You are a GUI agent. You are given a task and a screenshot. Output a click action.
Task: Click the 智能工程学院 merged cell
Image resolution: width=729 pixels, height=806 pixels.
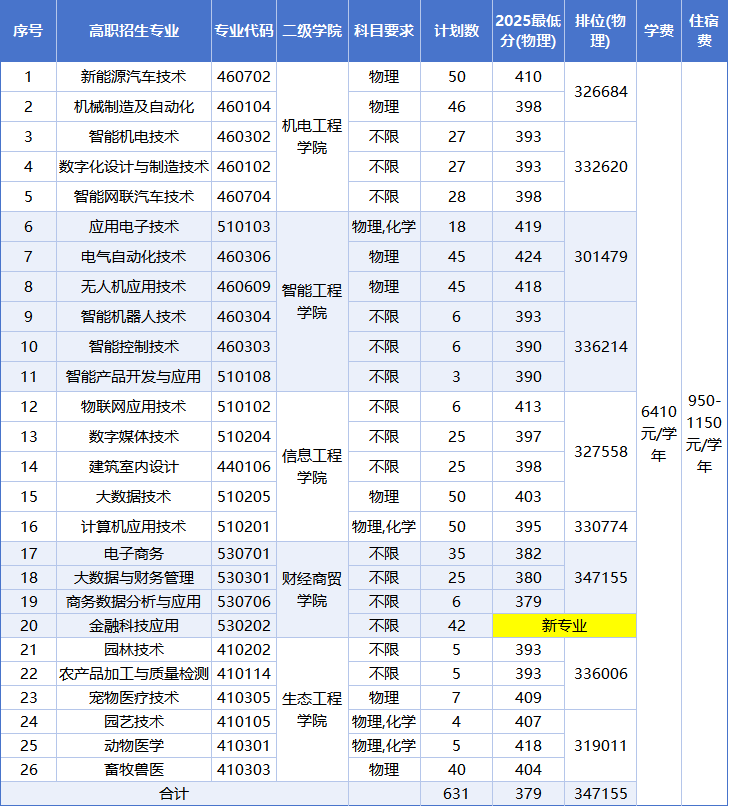[x=312, y=302]
